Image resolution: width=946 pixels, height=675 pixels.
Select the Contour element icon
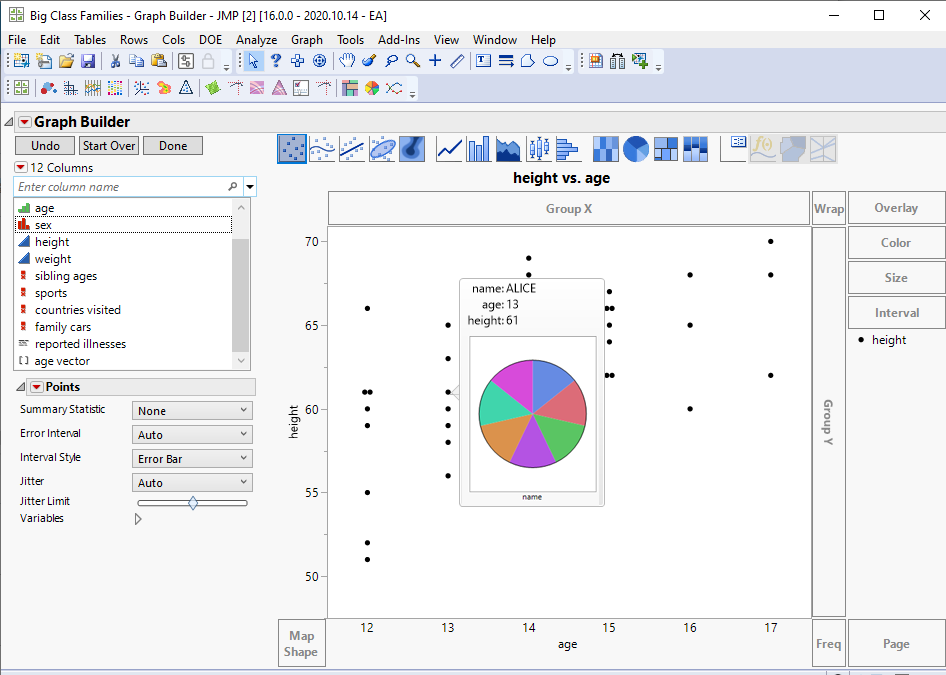[x=412, y=149]
